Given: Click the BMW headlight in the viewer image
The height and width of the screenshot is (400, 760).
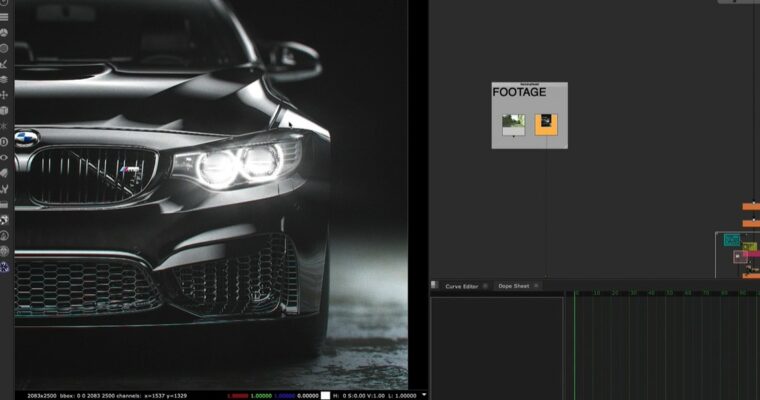Looking at the screenshot, I should [x=238, y=165].
